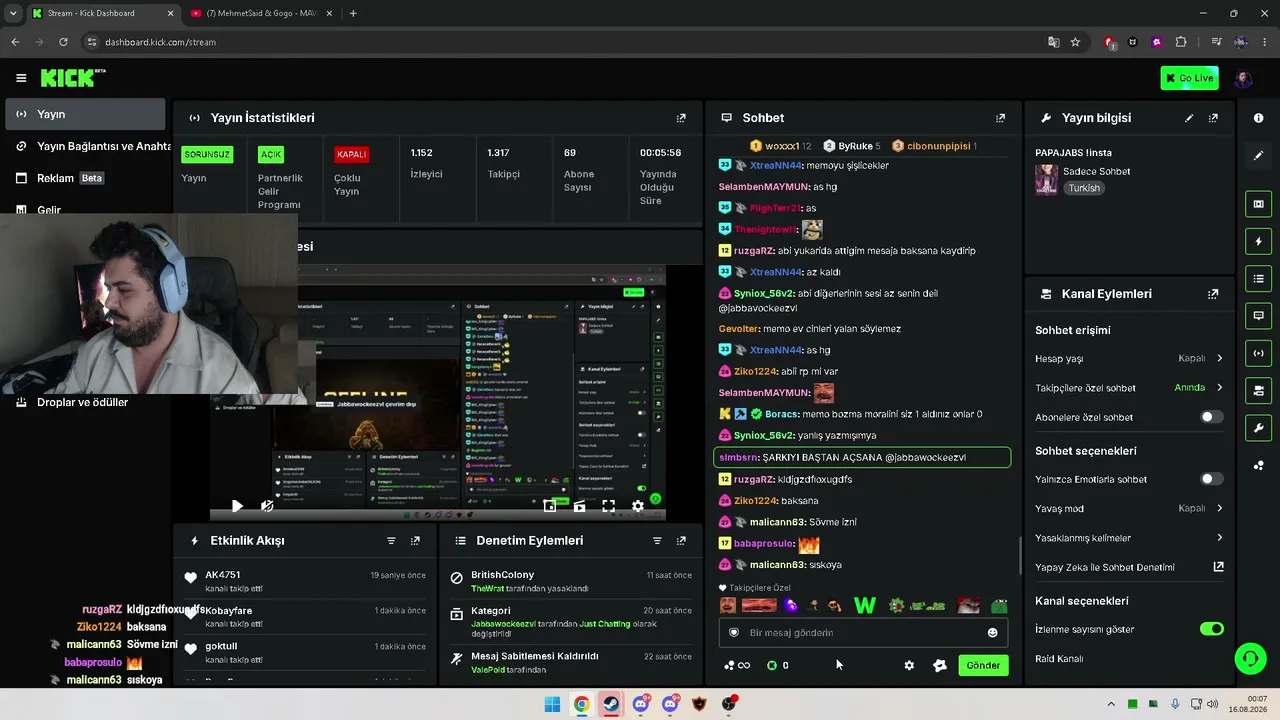Toggle lightning activity feed widget in right sidebar
This screenshot has width=1280, height=720.
pos(1258,241)
